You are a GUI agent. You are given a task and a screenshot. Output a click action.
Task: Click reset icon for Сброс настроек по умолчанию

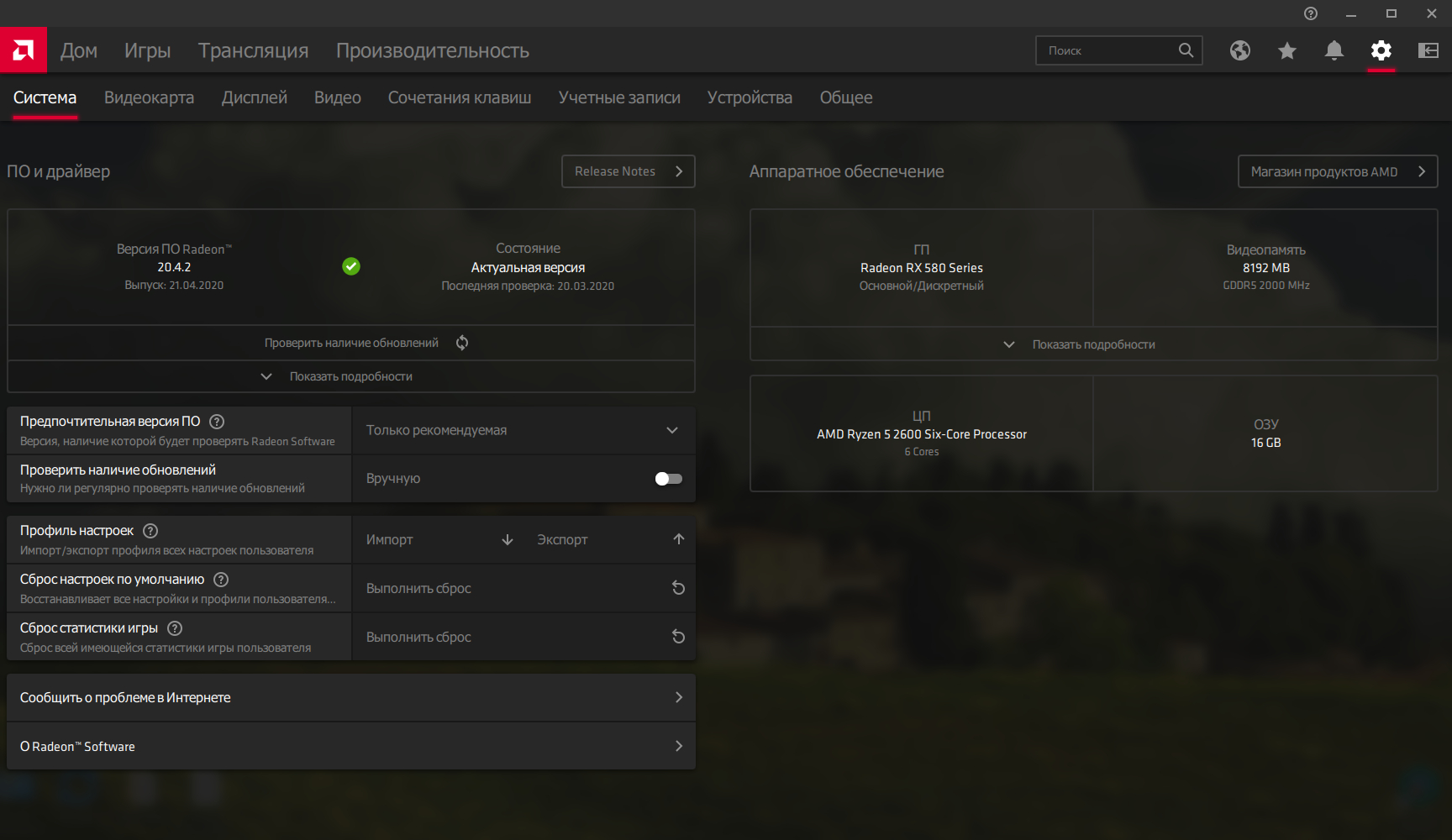(x=678, y=588)
